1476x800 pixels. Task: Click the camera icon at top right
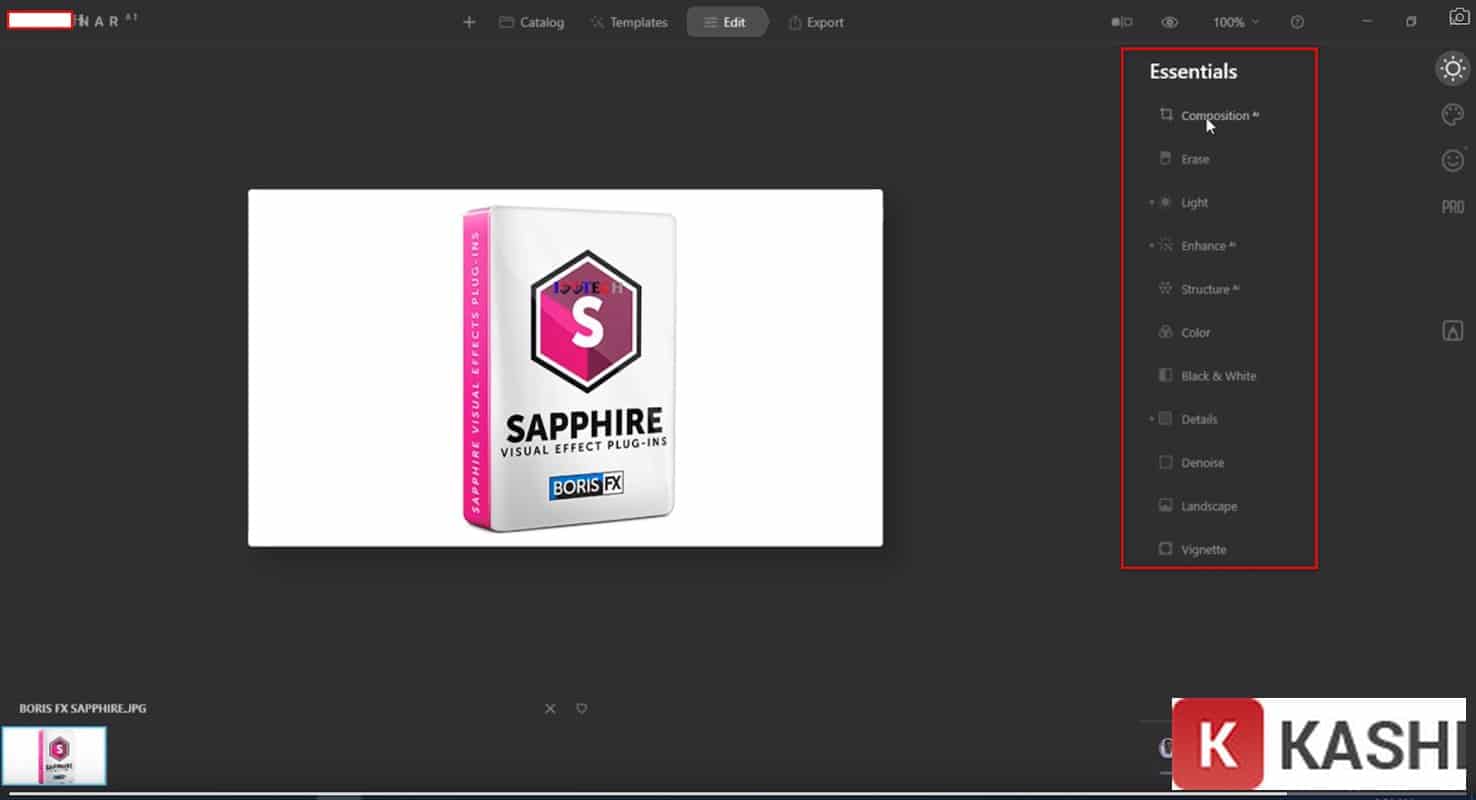(1459, 17)
